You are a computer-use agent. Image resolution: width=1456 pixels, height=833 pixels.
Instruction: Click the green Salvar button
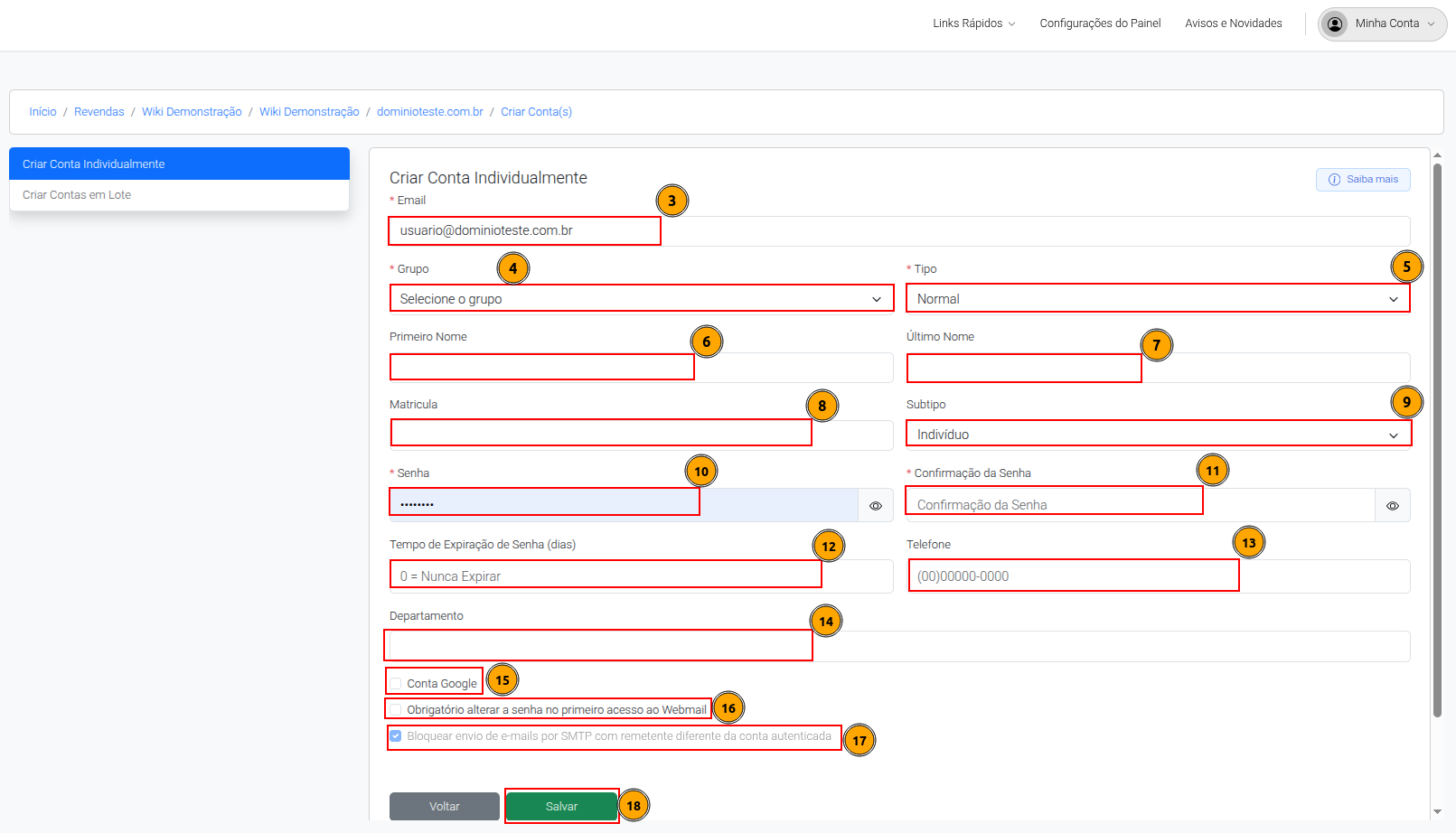click(561, 807)
